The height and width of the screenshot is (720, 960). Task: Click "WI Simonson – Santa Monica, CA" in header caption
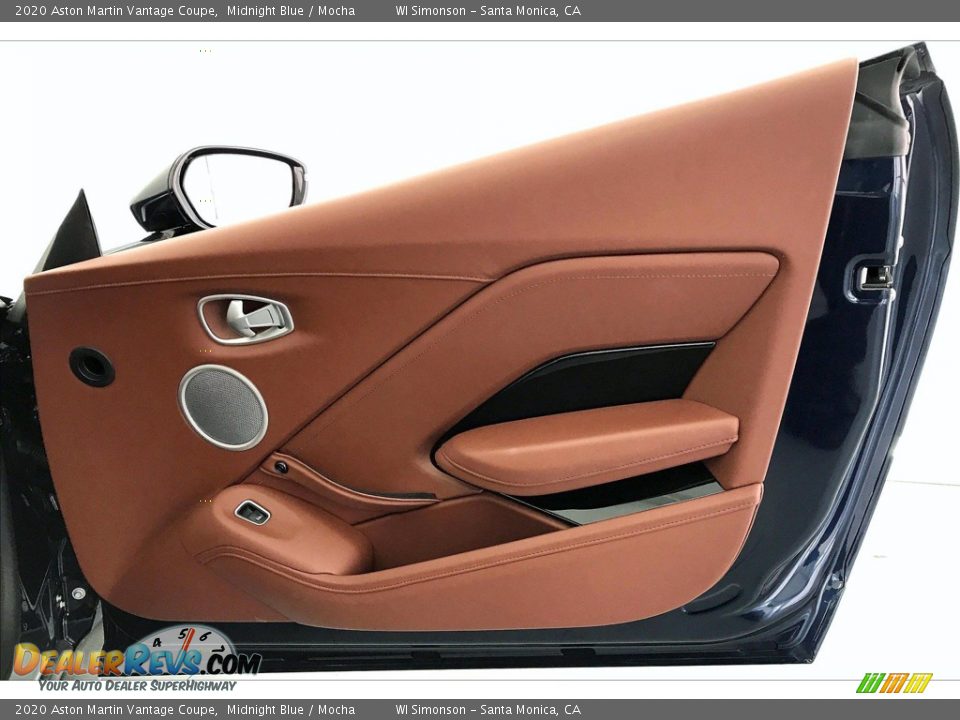488,11
